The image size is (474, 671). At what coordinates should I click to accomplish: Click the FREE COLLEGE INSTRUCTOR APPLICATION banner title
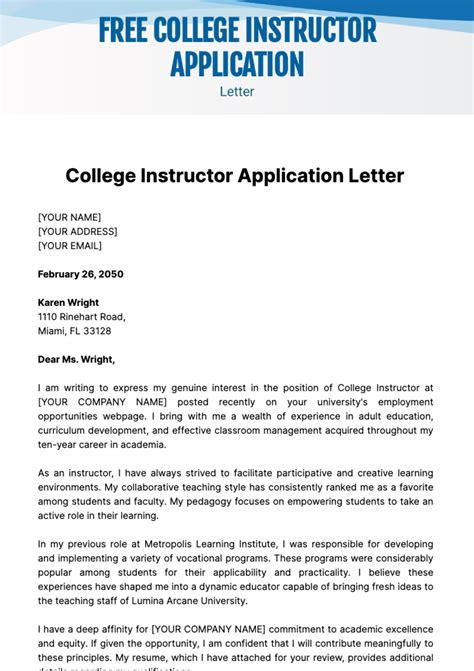(x=237, y=47)
